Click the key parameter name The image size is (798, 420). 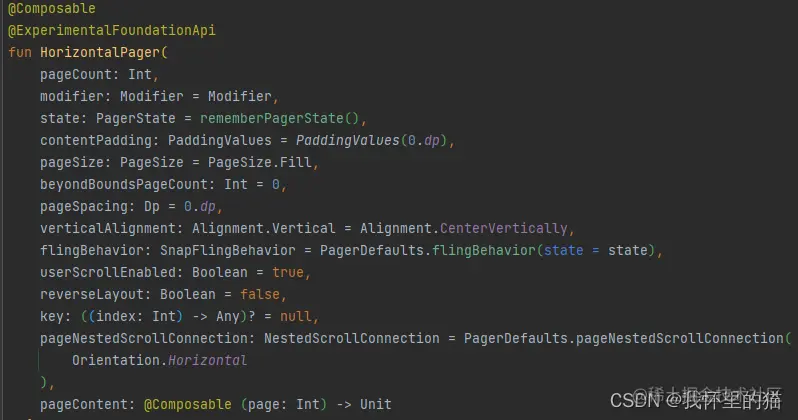(x=52, y=316)
